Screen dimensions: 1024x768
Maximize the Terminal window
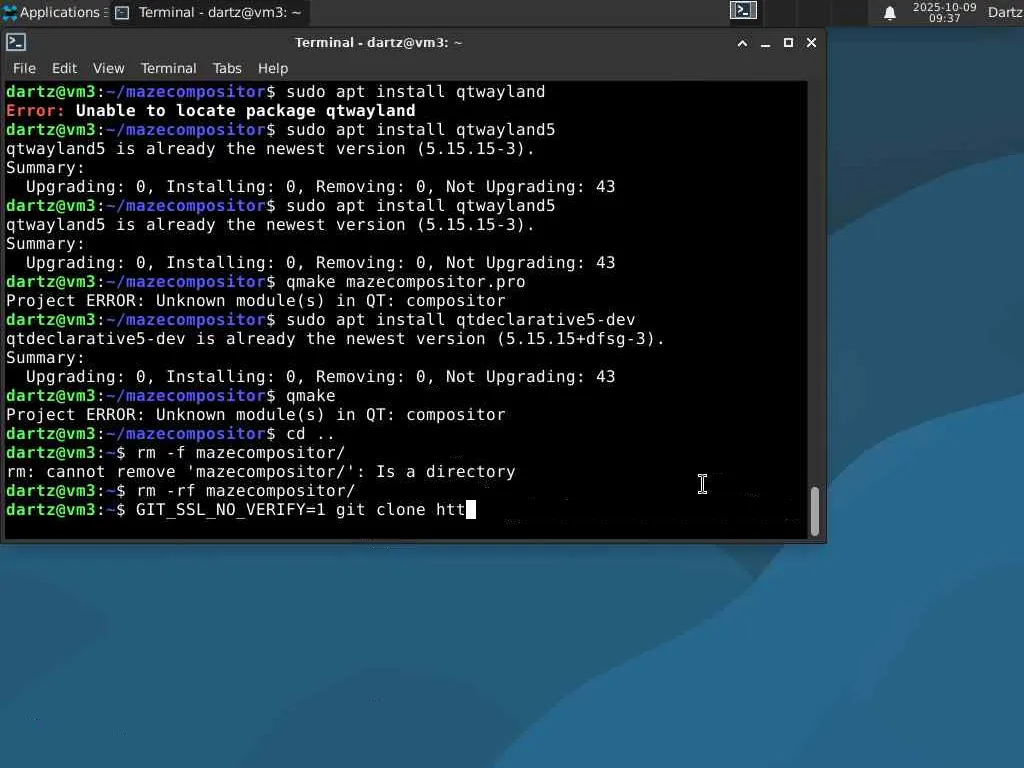coord(788,43)
